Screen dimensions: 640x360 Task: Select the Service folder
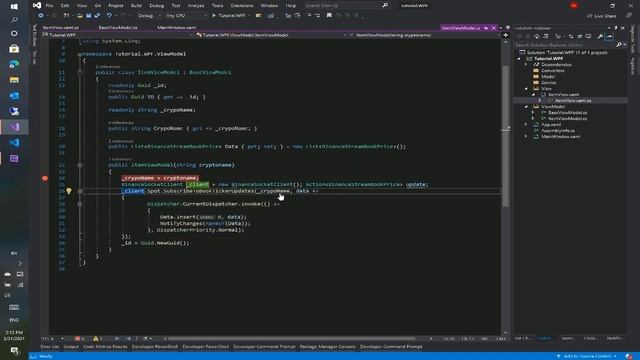(x=548, y=82)
